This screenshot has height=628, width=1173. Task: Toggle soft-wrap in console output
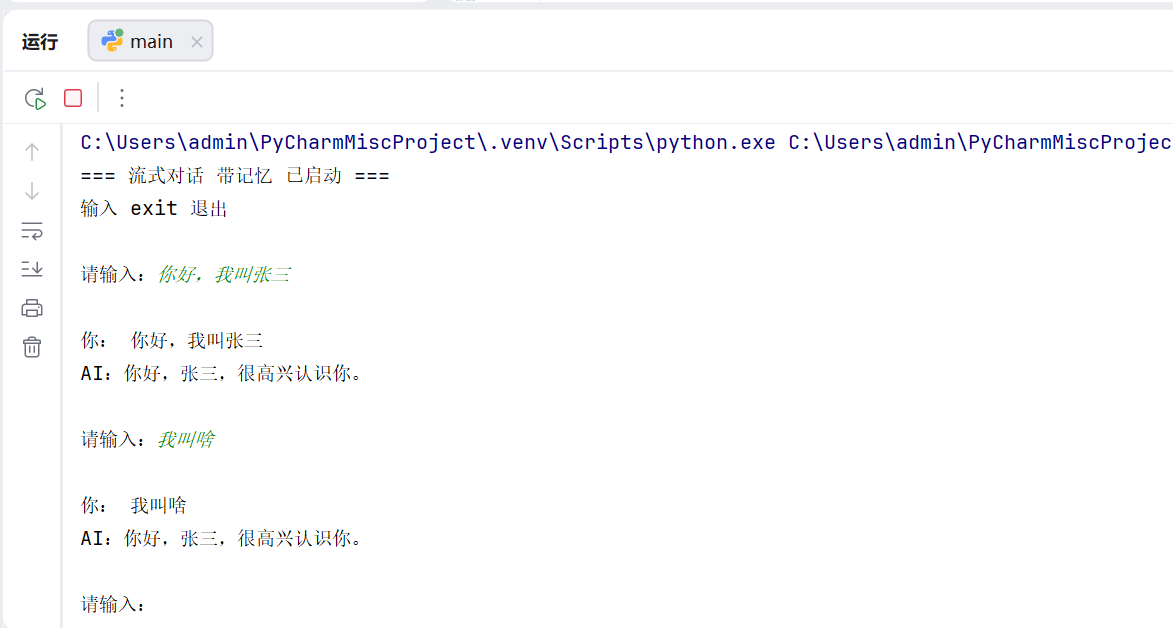click(32, 231)
